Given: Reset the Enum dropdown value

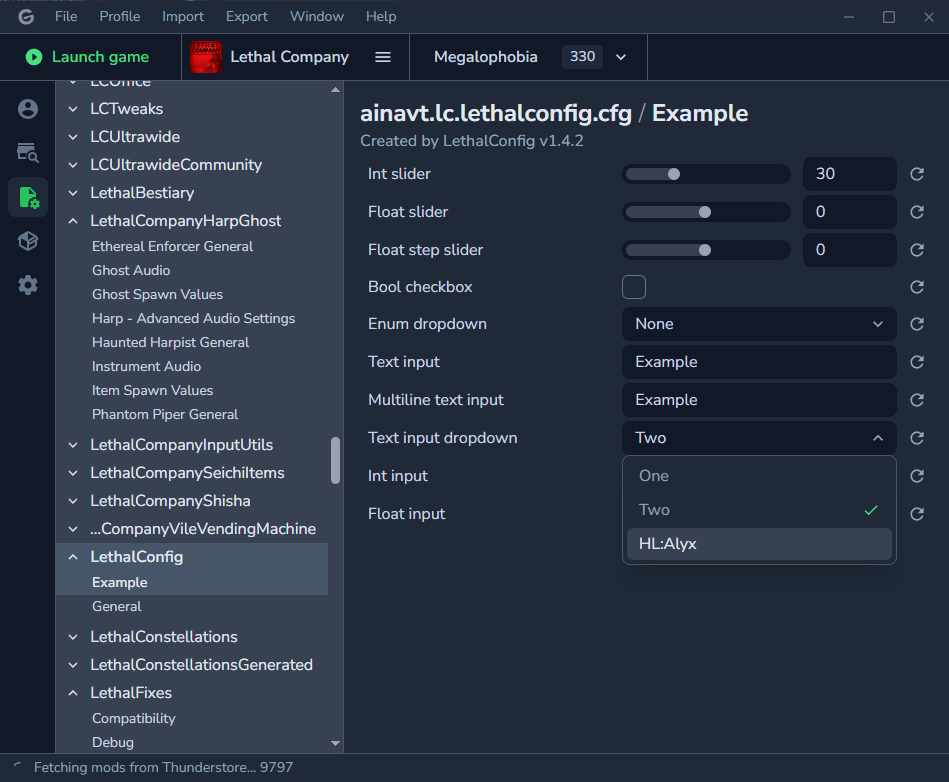Looking at the screenshot, I should click(x=917, y=324).
